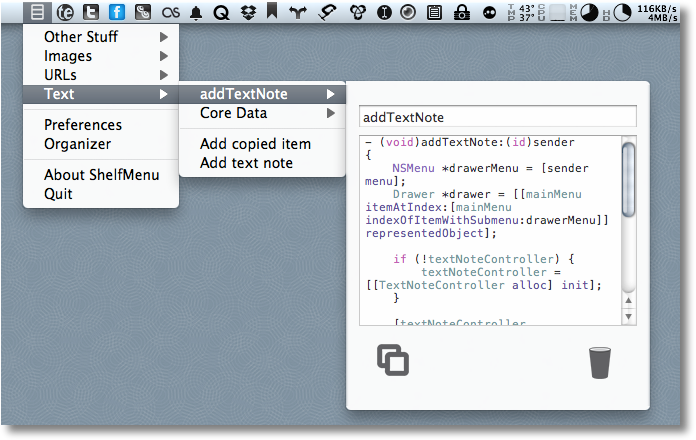Open the Twitter bird menu bar icon

point(91,12)
